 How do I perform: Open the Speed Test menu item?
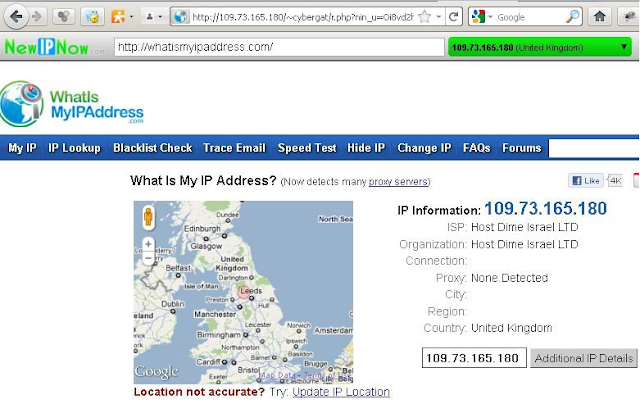(x=307, y=148)
